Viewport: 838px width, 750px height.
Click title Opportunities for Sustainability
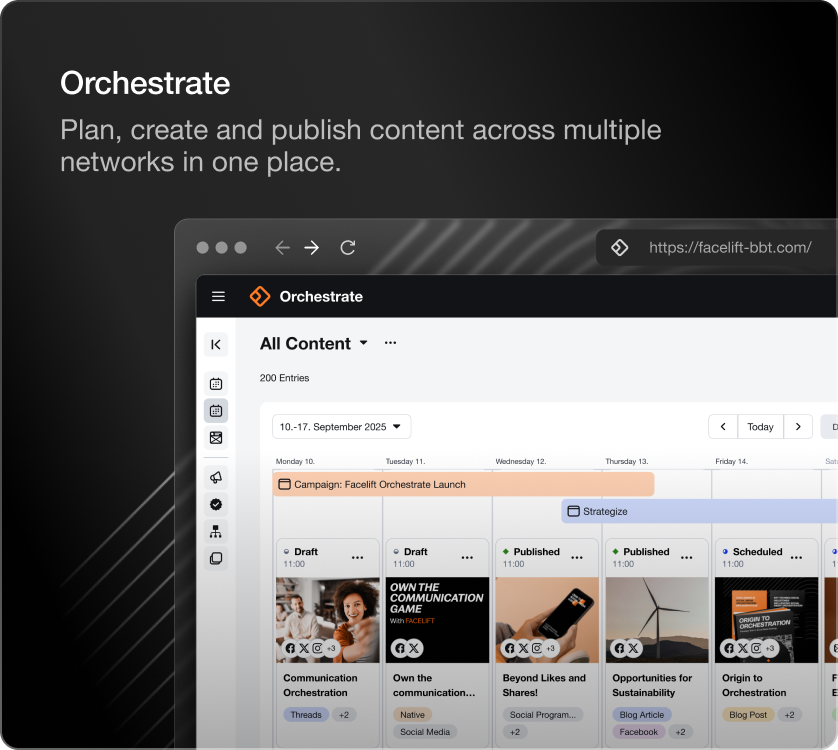click(x=652, y=685)
